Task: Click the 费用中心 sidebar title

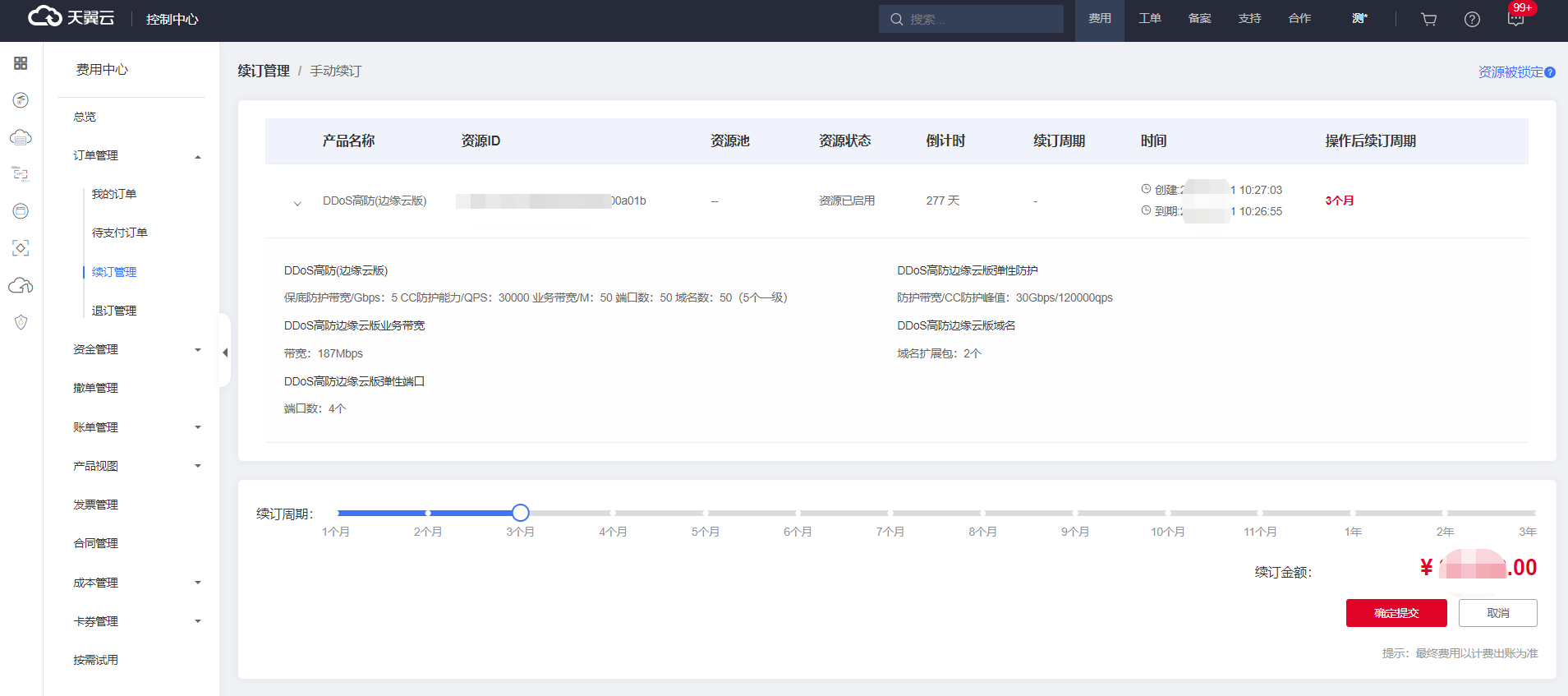Action: pos(102,70)
